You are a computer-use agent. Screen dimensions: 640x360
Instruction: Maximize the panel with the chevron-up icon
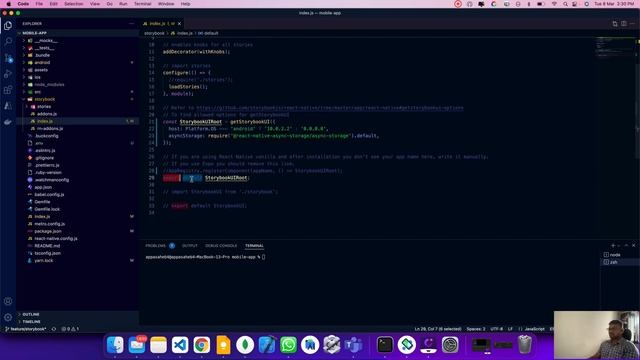pos(626,246)
